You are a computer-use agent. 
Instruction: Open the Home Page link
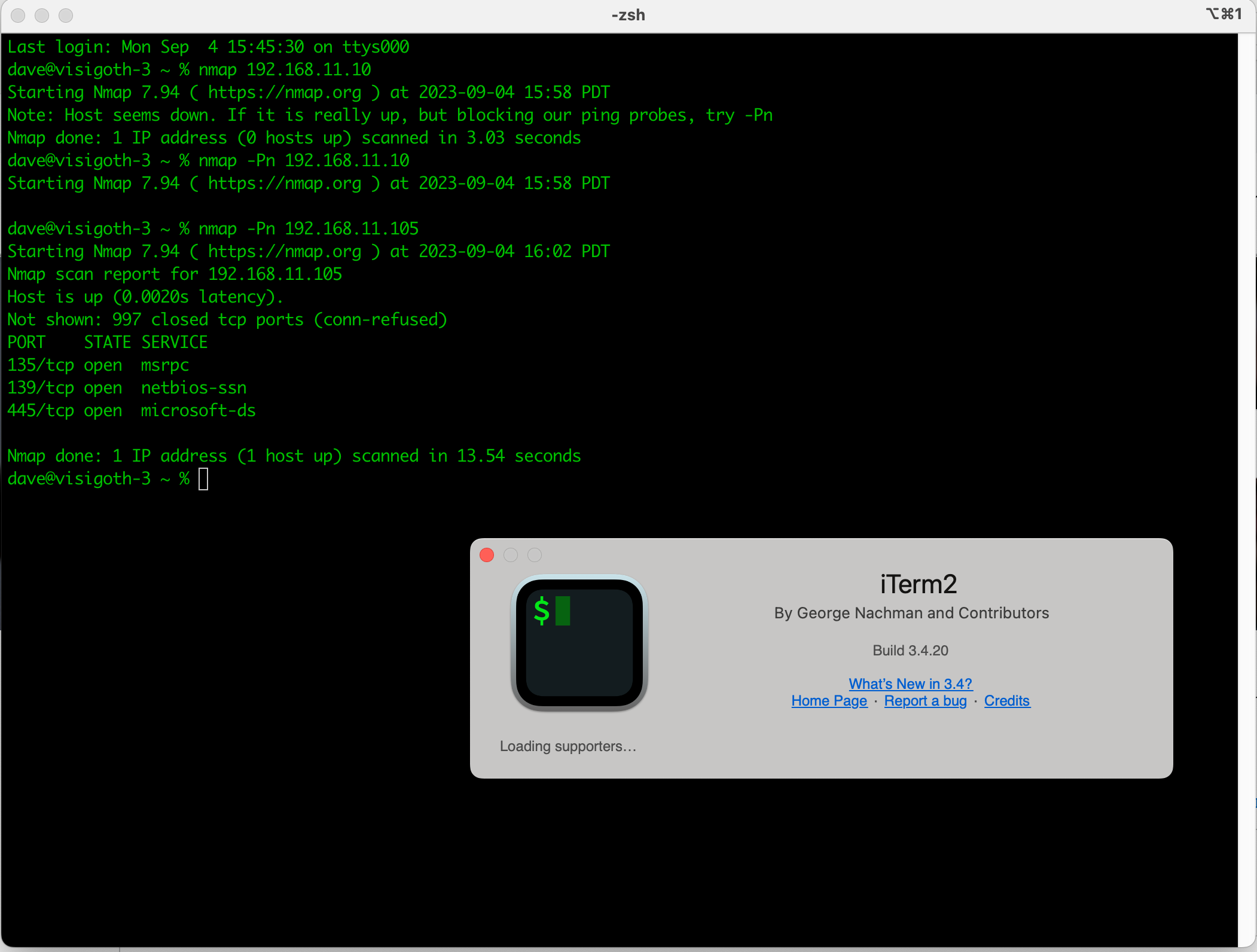(829, 701)
